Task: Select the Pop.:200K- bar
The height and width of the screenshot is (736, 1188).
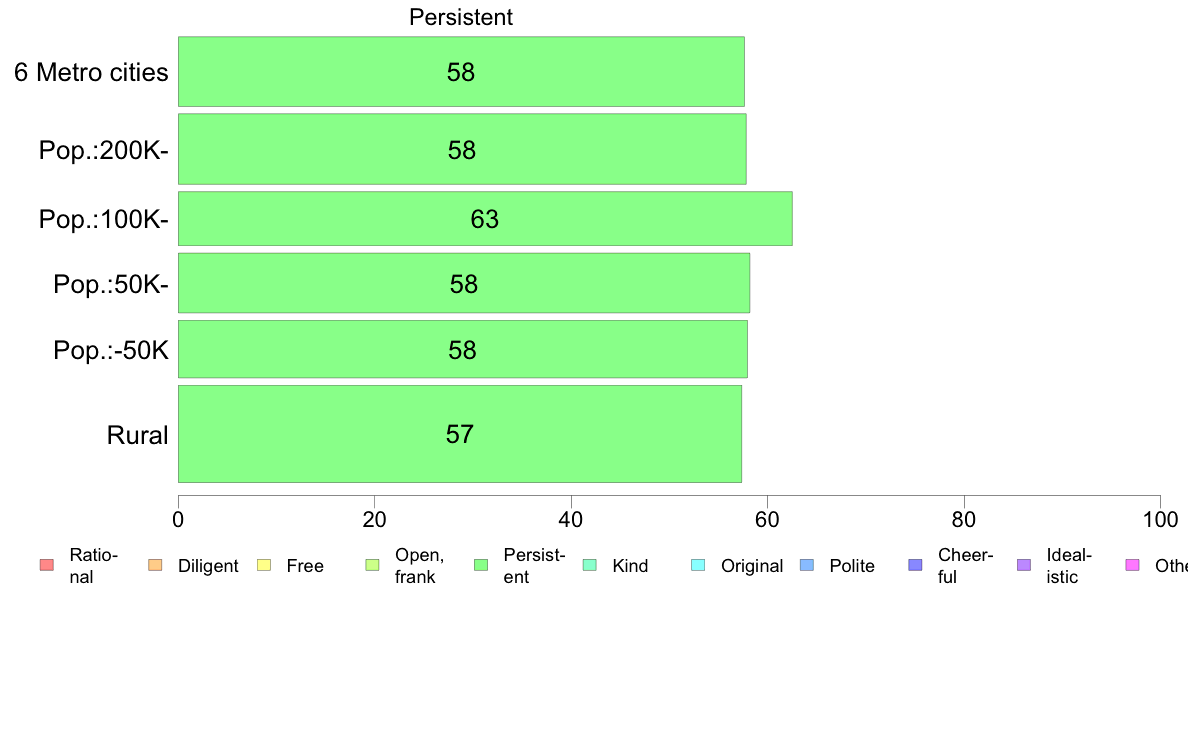Action: pos(462,149)
